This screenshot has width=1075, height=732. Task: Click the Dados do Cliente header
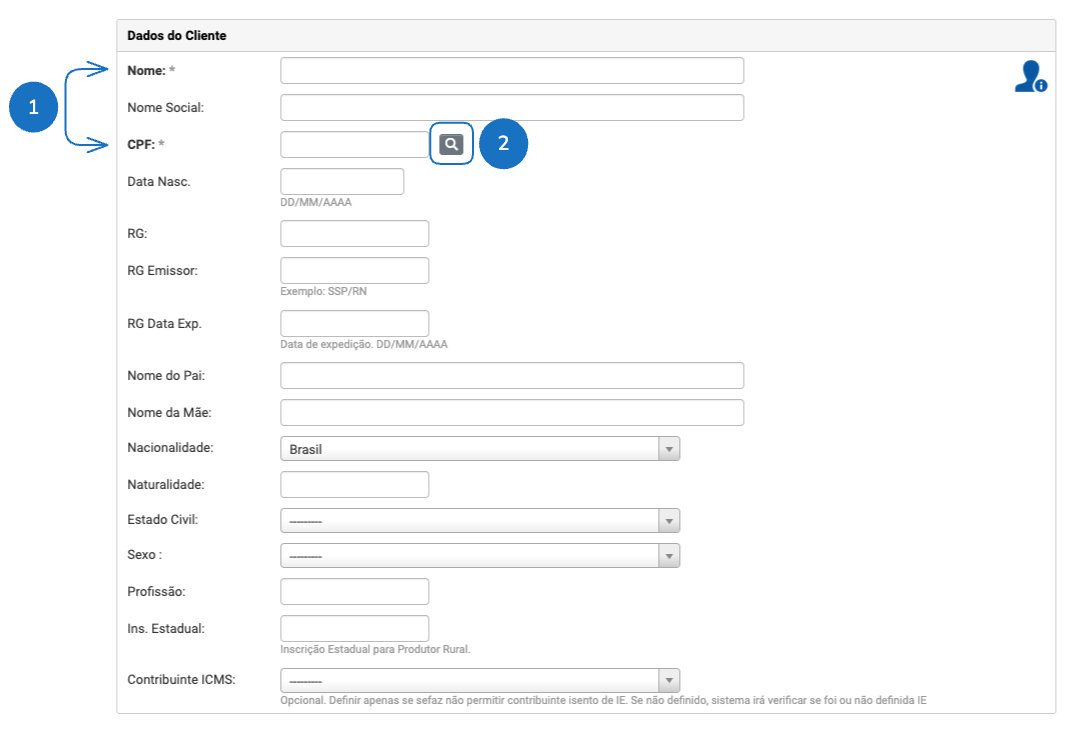point(177,36)
